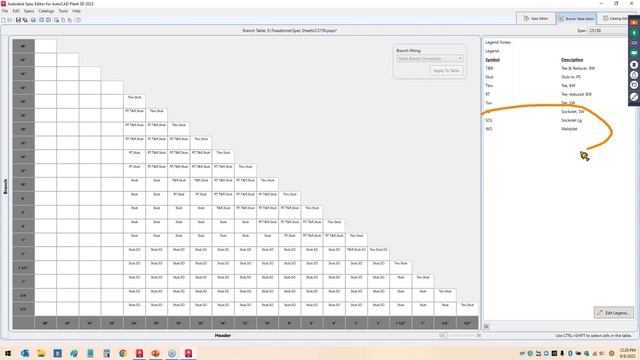Click the New file toolbar icon
The height and width of the screenshot is (360, 640).
(x=4, y=20)
